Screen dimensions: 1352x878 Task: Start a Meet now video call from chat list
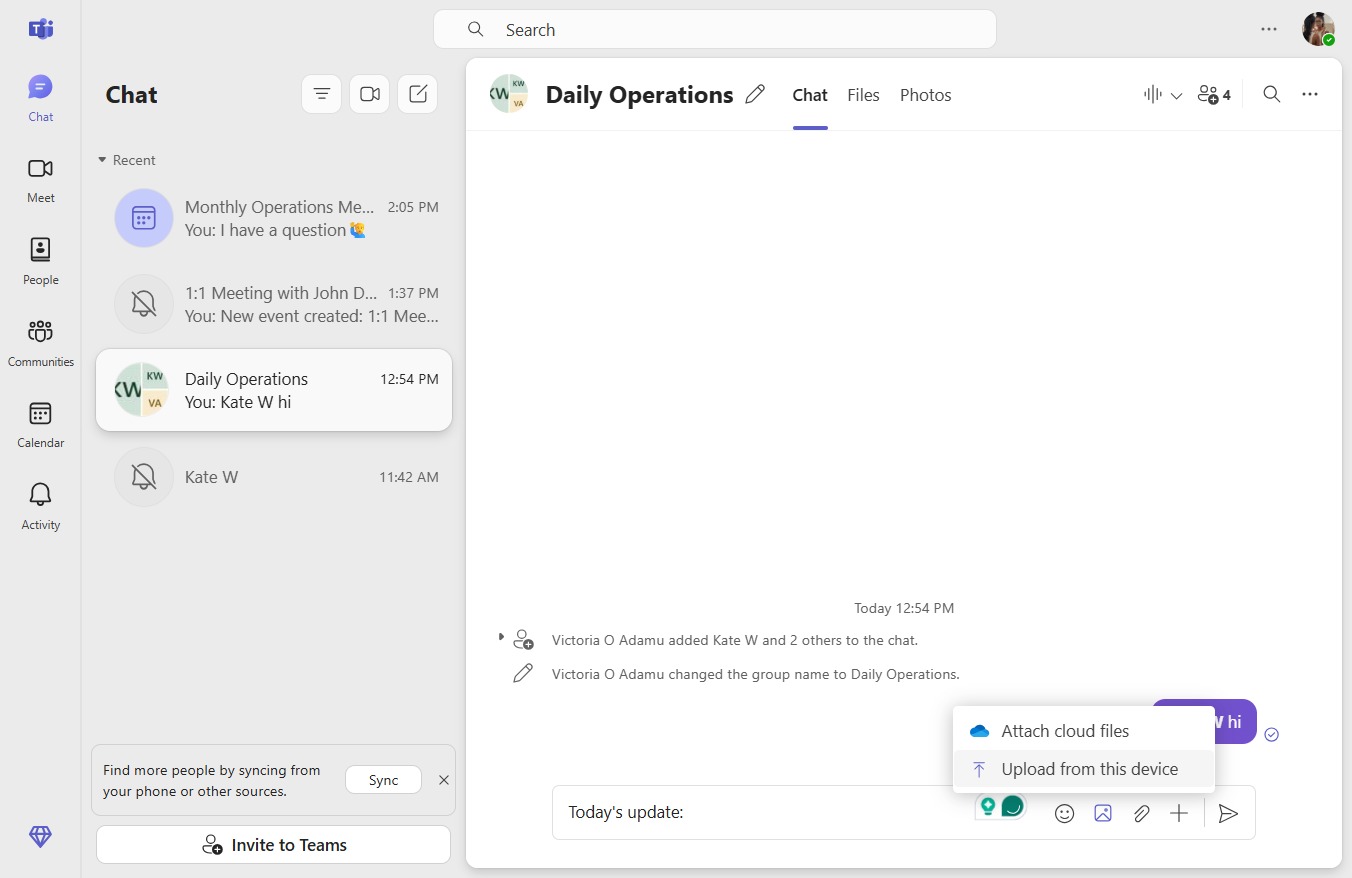point(369,94)
